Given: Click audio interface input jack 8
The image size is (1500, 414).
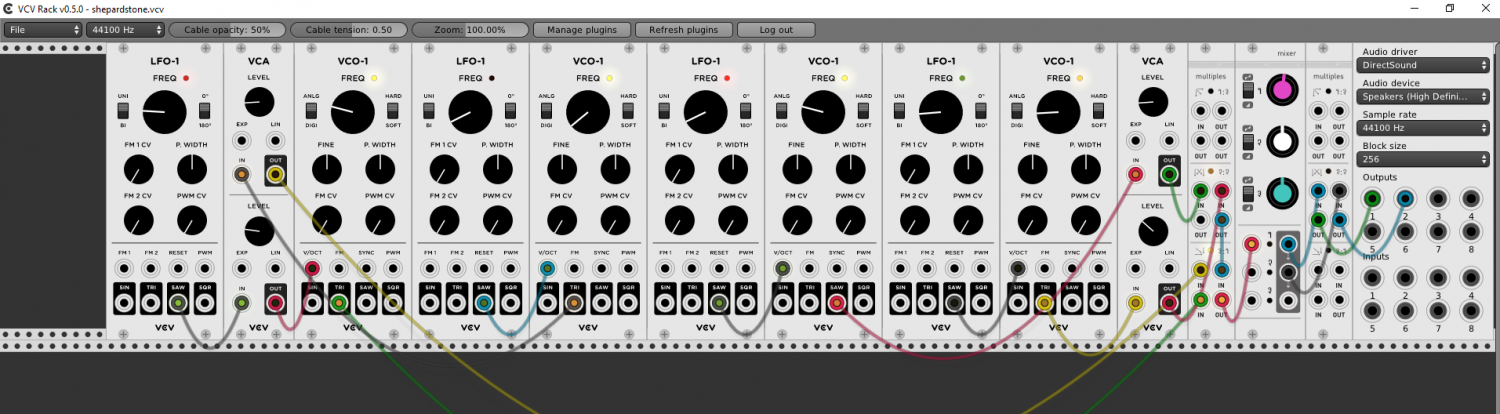Looking at the screenshot, I should (x=1471, y=309).
